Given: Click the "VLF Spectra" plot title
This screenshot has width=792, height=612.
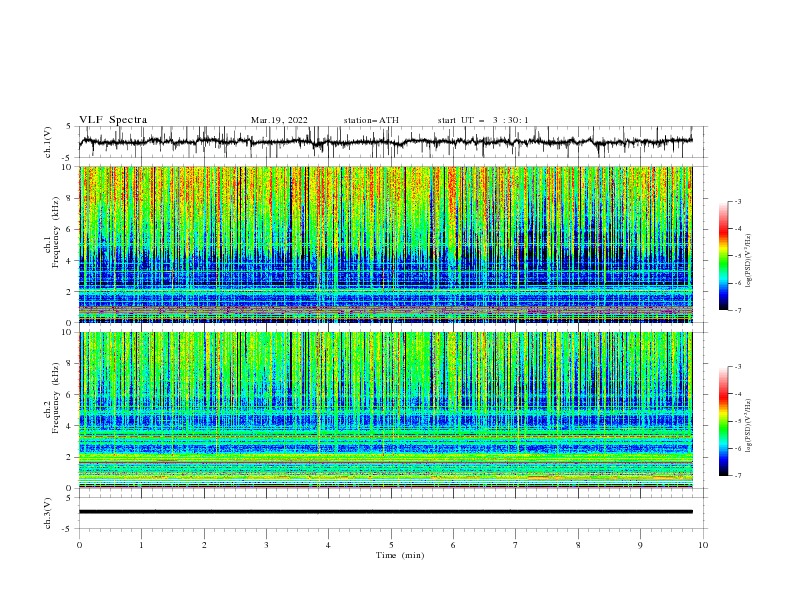Looking at the screenshot, I should [113, 120].
